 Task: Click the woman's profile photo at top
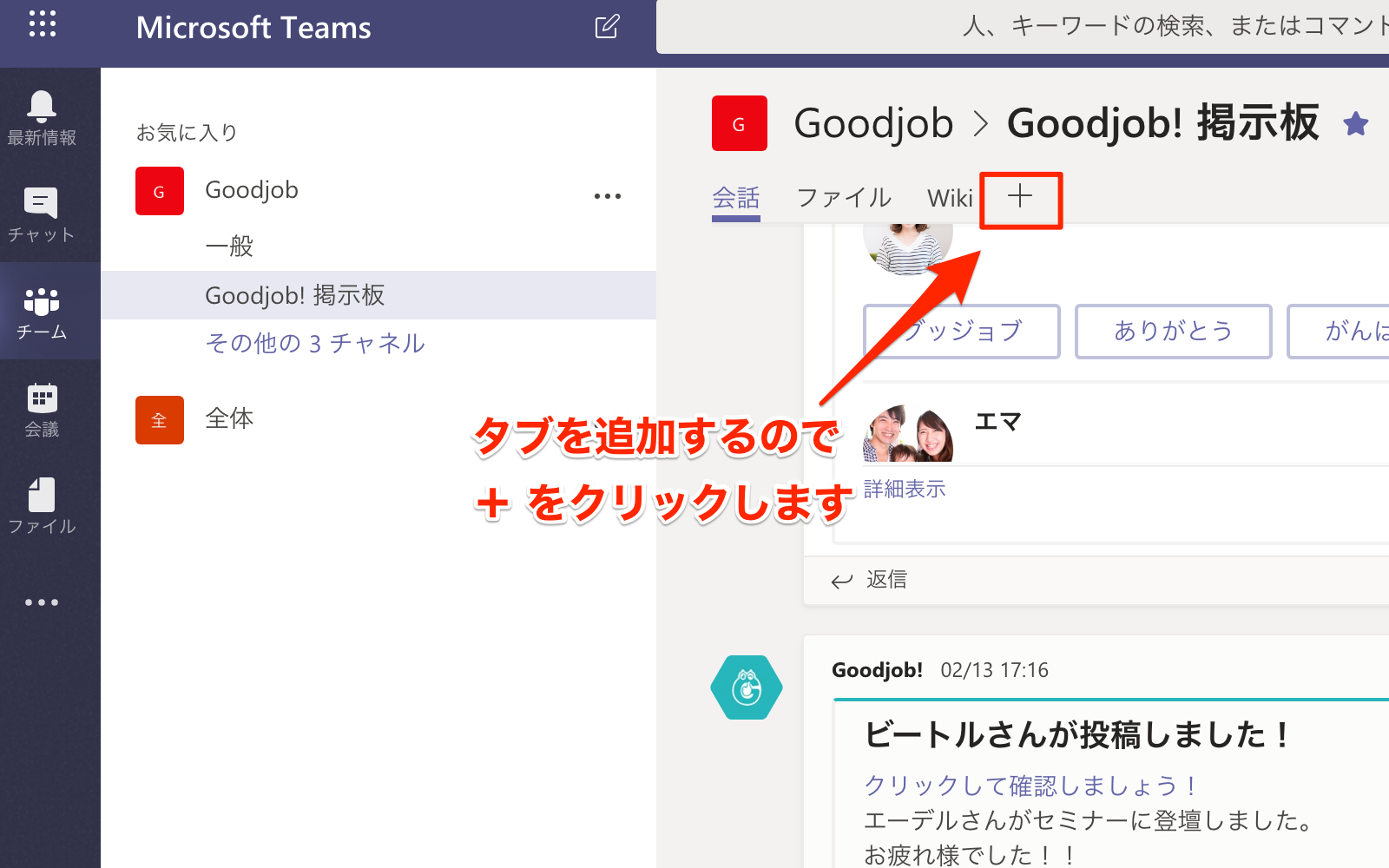click(x=908, y=249)
